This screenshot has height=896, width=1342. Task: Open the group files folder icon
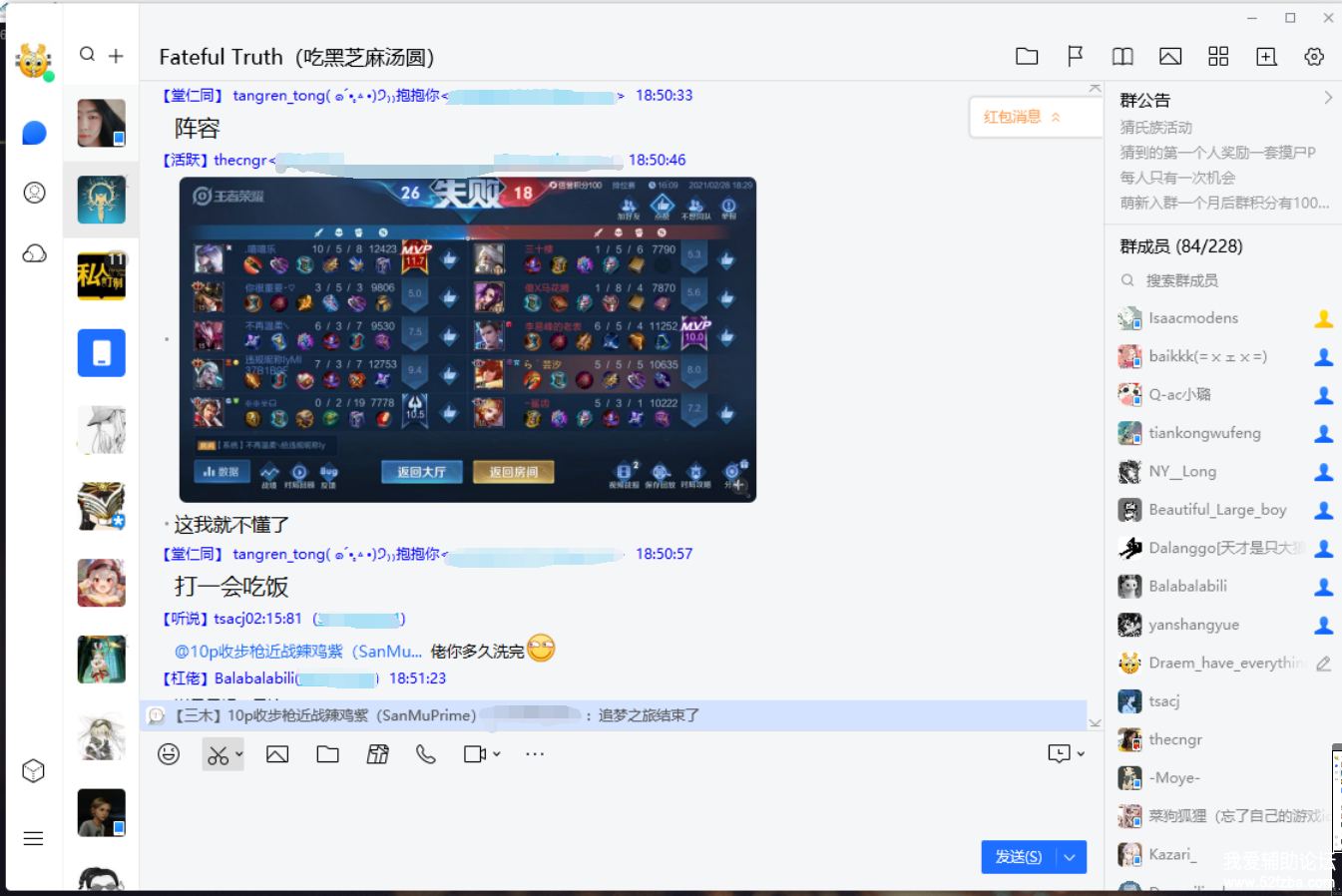pyautogui.click(x=1027, y=57)
